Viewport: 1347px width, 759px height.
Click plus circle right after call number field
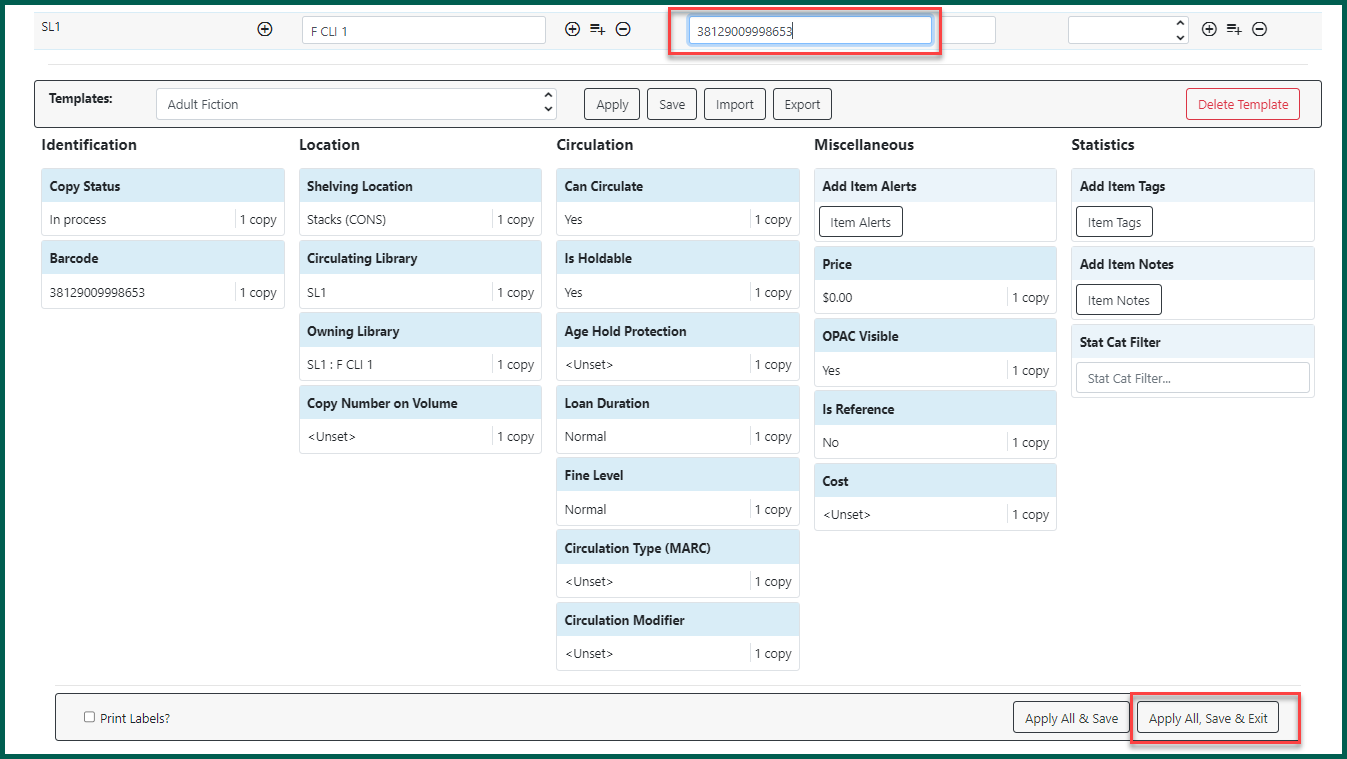572,29
